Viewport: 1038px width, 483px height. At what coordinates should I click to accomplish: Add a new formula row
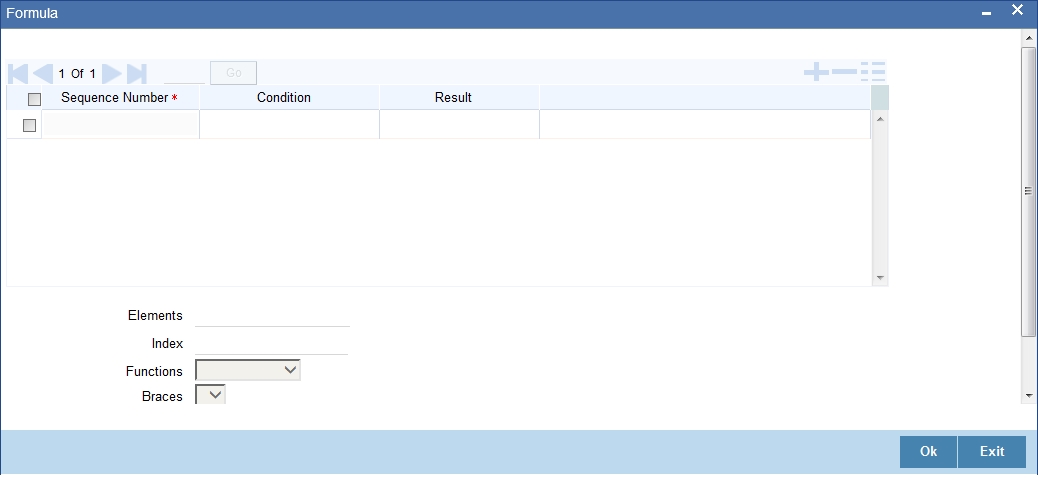point(816,71)
